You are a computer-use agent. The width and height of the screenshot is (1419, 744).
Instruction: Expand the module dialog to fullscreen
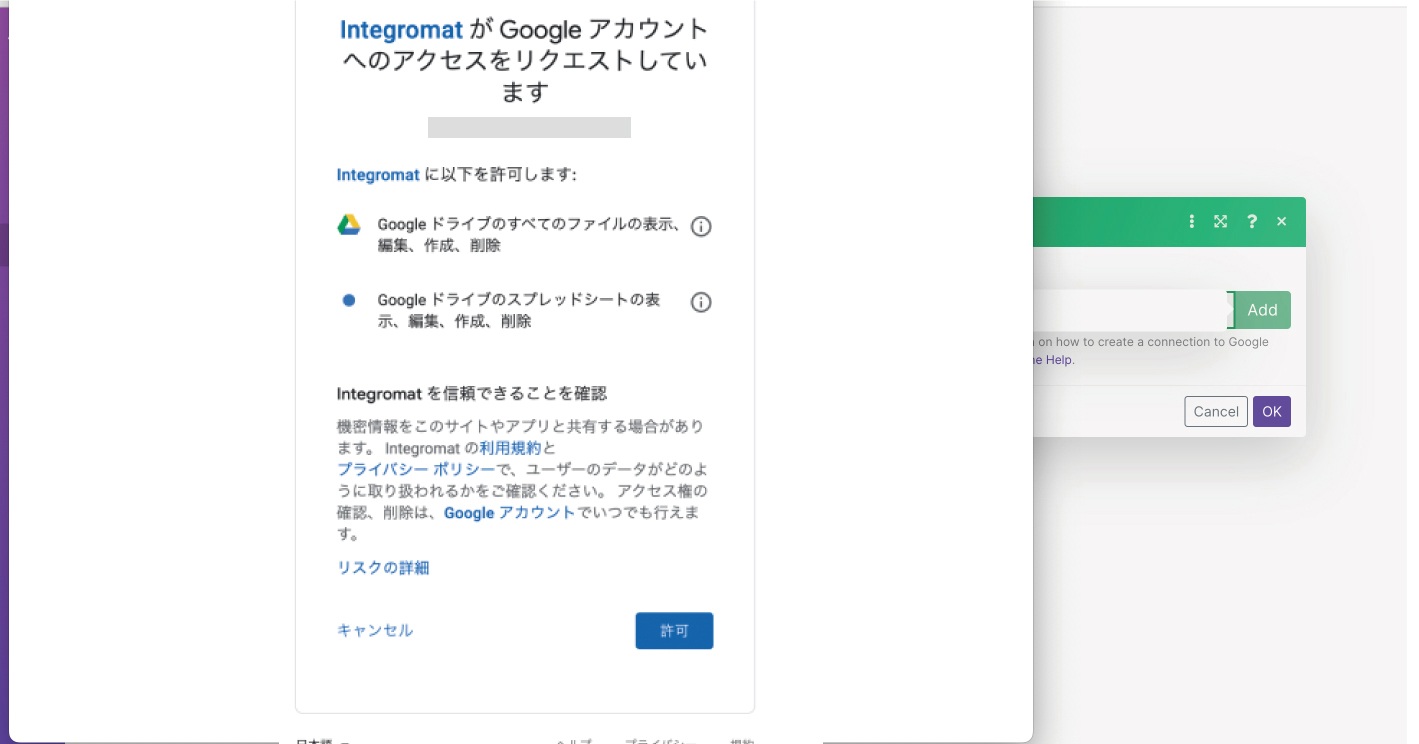click(x=1221, y=222)
